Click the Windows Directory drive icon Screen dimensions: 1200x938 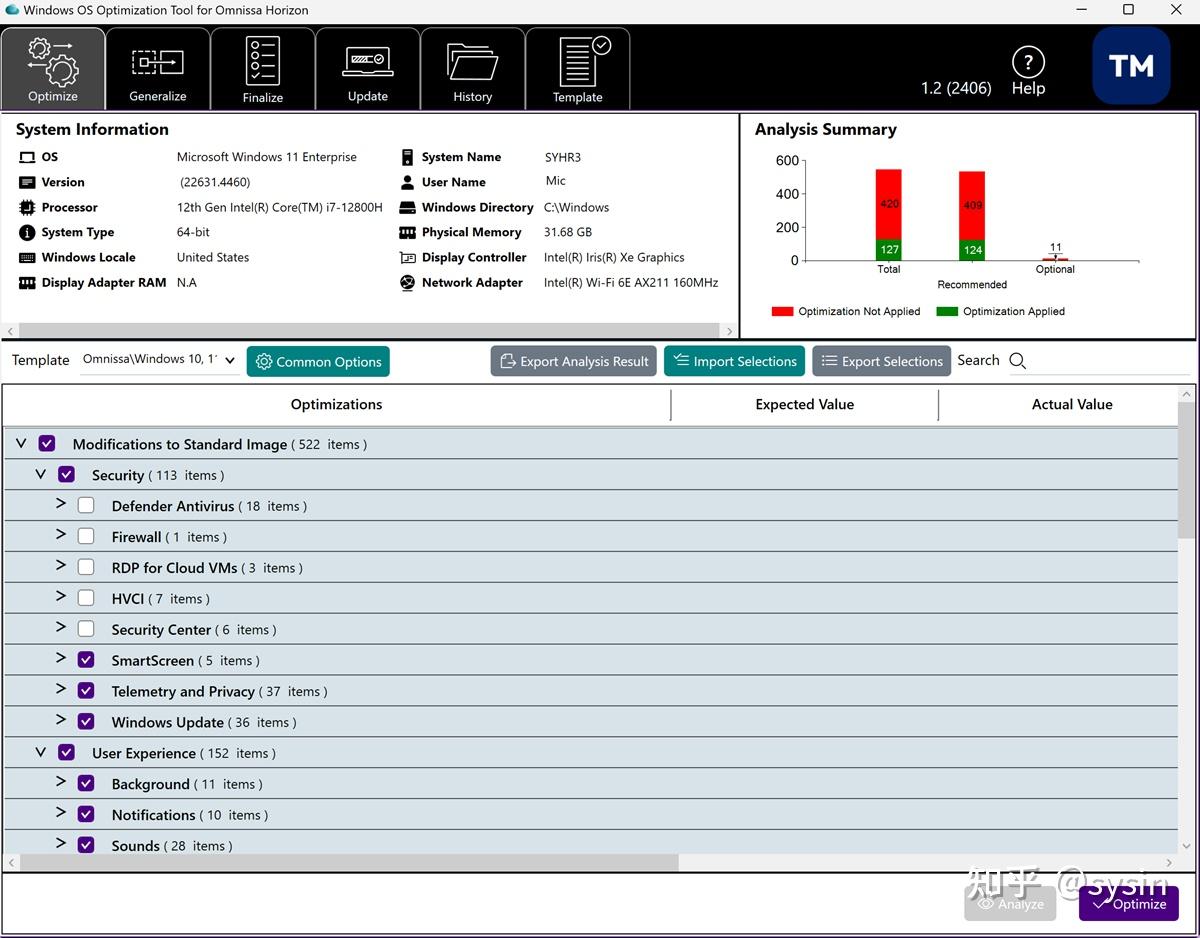407,207
